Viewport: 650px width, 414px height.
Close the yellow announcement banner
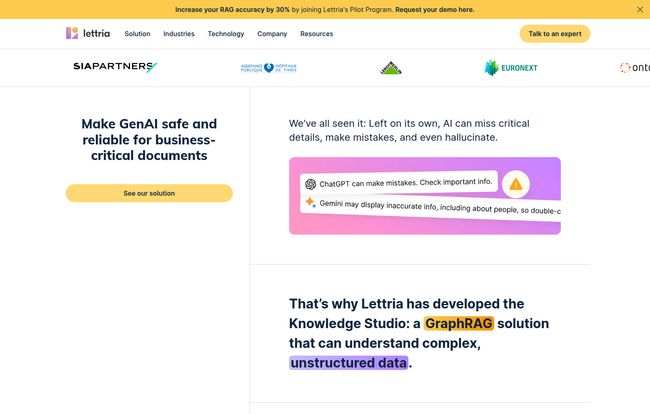(x=640, y=10)
